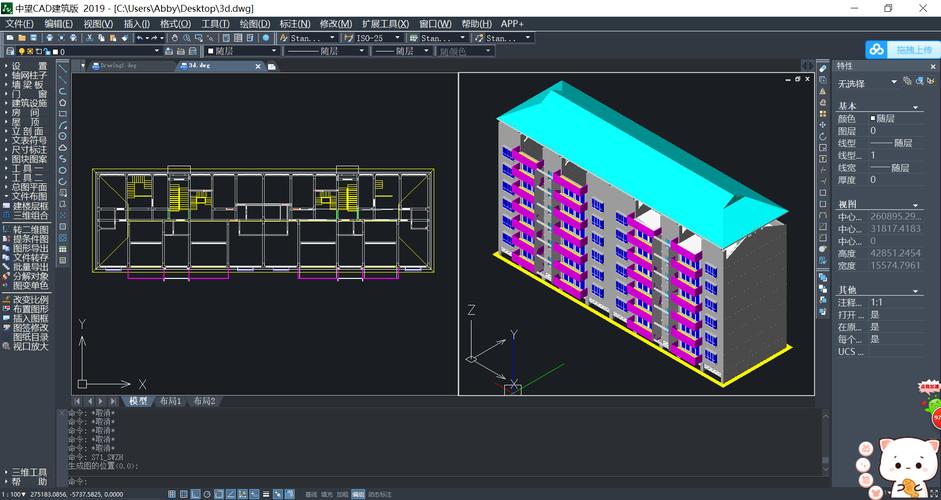Screen dimensions: 941x500
Task: Click the 拖拽上传 button
Action: pyautogui.click(x=915, y=49)
